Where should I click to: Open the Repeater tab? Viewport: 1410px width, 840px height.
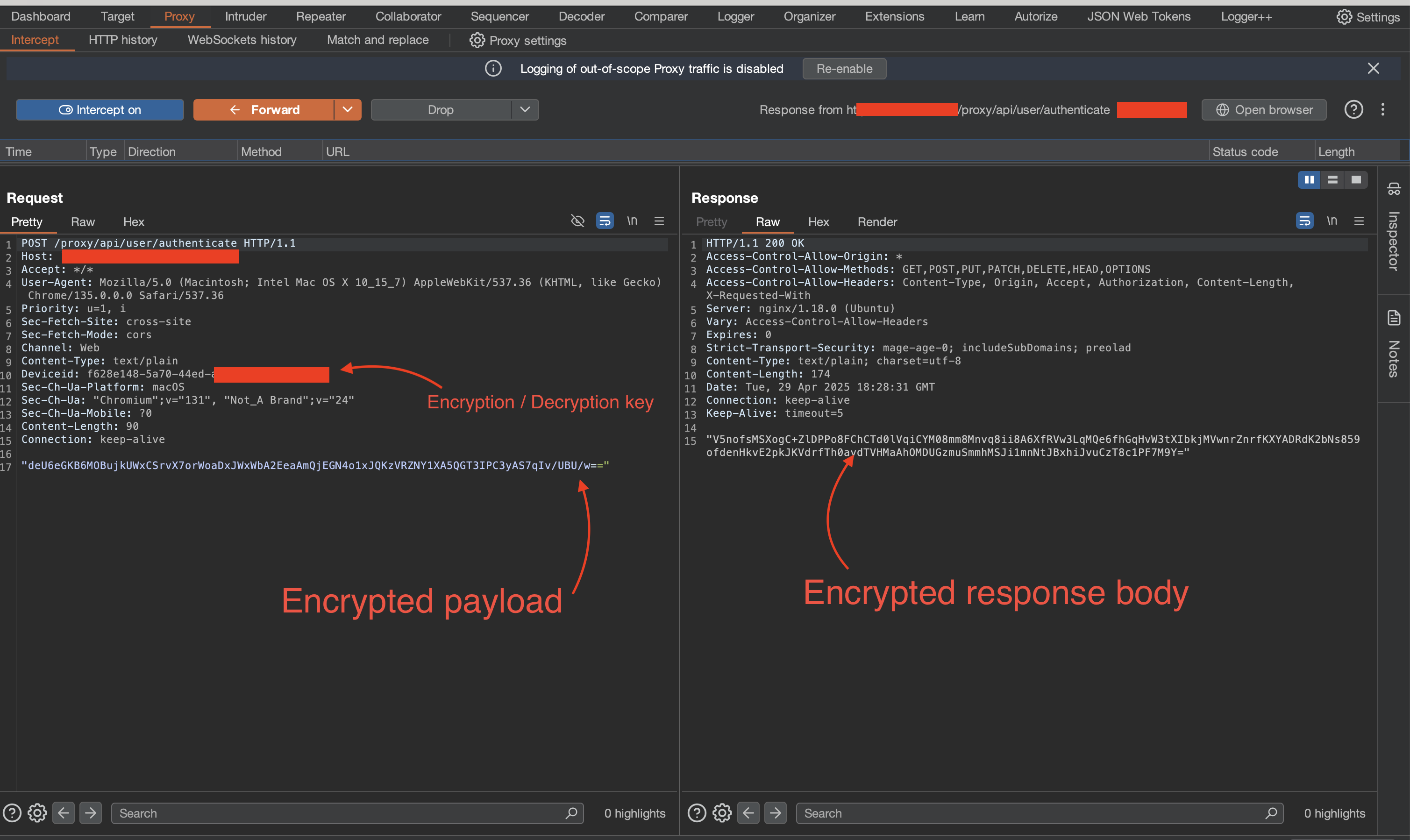[321, 16]
